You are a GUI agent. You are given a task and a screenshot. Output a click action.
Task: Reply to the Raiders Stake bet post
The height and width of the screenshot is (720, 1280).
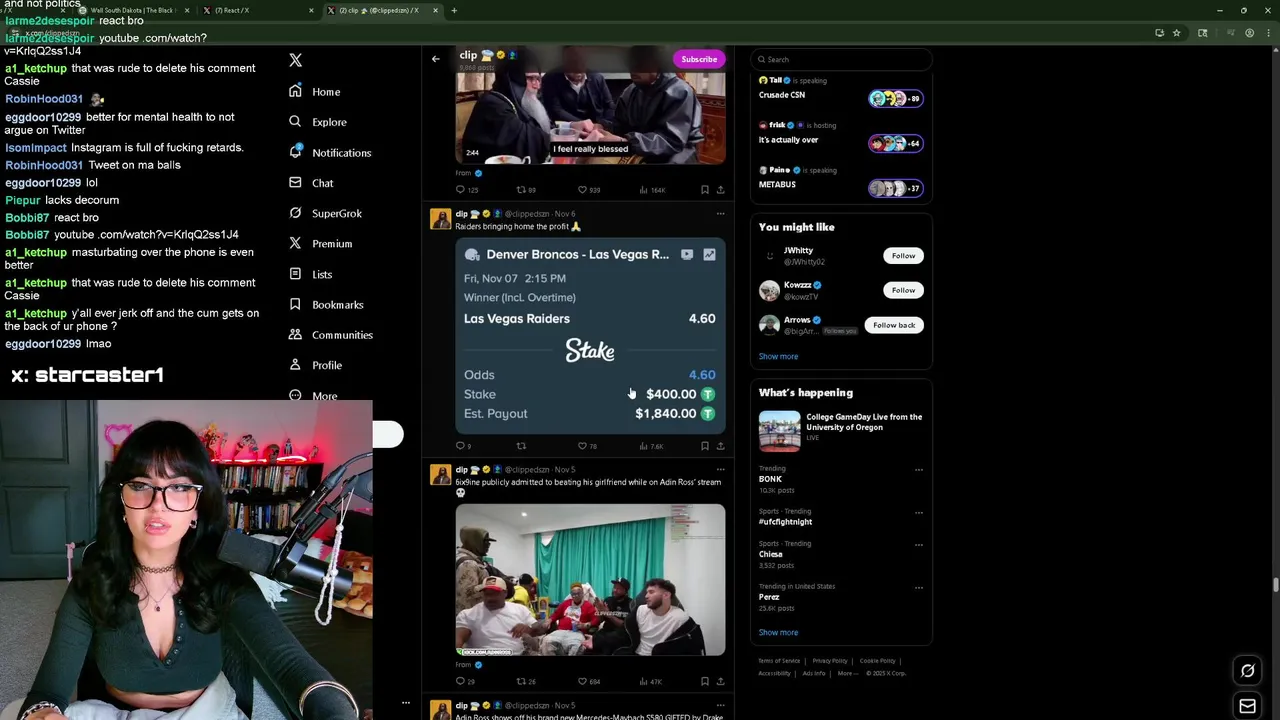point(463,446)
